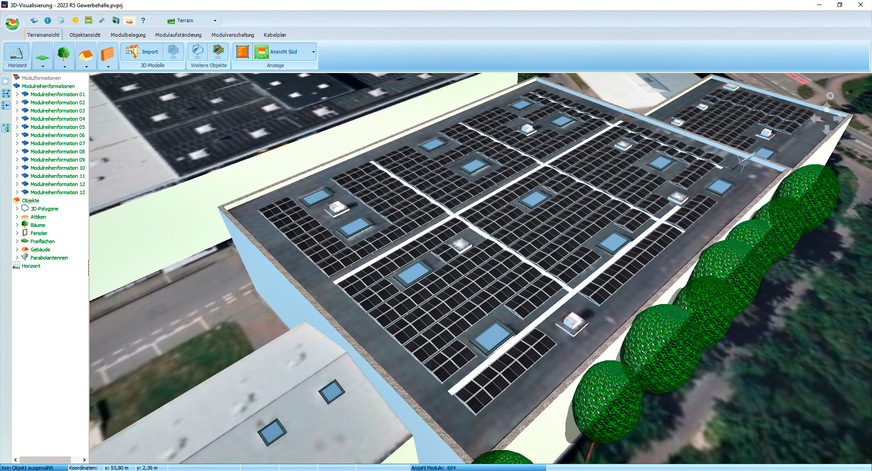The width and height of the screenshot is (872, 471).
Task: Open dropdown arrow under the house tool
Action: (x=86, y=66)
